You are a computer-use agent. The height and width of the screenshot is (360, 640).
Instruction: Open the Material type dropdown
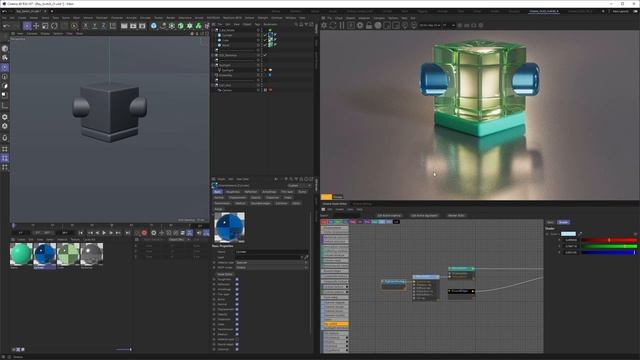[271, 262]
